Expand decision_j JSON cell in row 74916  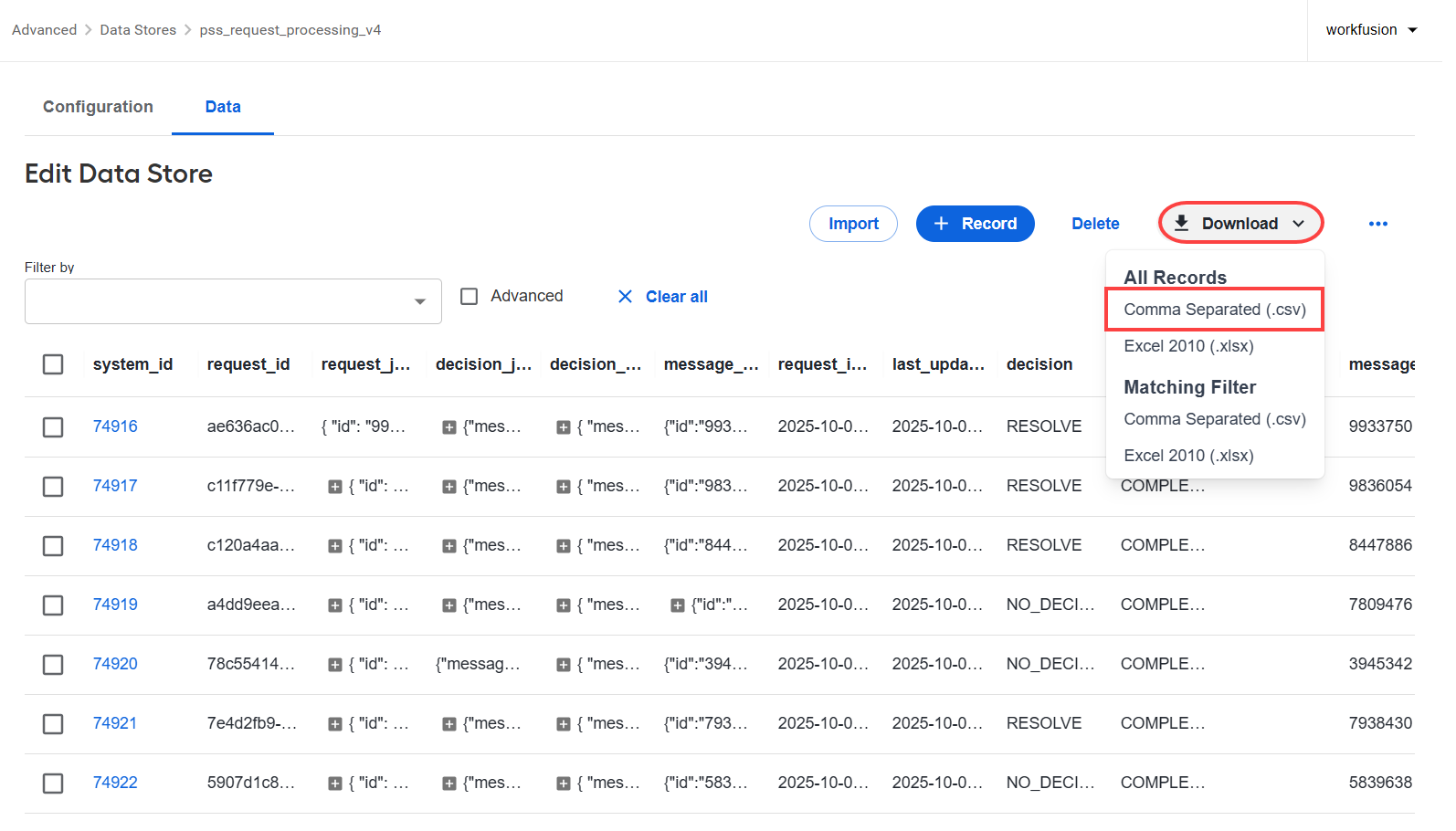tap(449, 427)
